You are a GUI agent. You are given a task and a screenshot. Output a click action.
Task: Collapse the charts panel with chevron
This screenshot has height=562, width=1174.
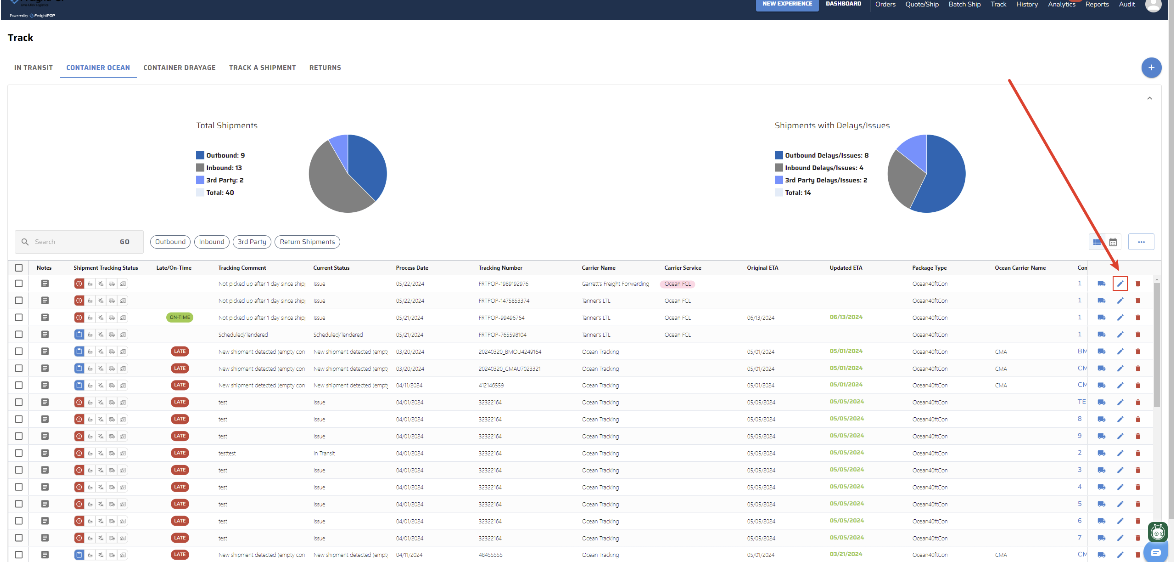point(1150,98)
